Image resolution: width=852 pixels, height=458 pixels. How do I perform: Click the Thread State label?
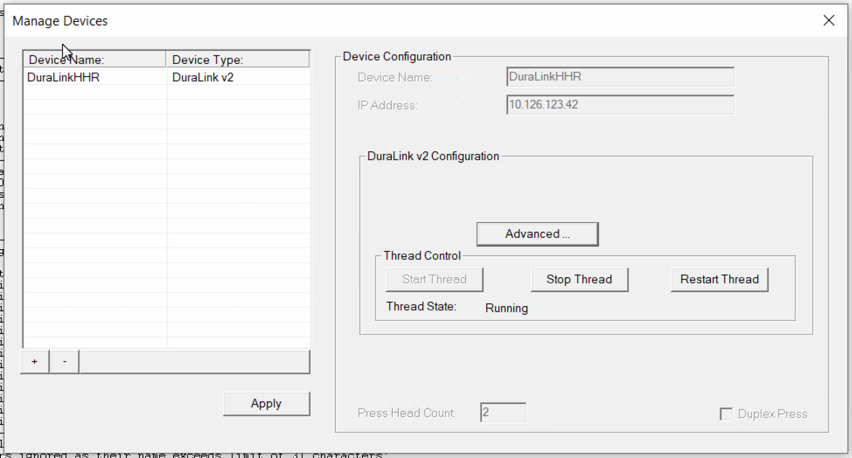[x=421, y=306]
